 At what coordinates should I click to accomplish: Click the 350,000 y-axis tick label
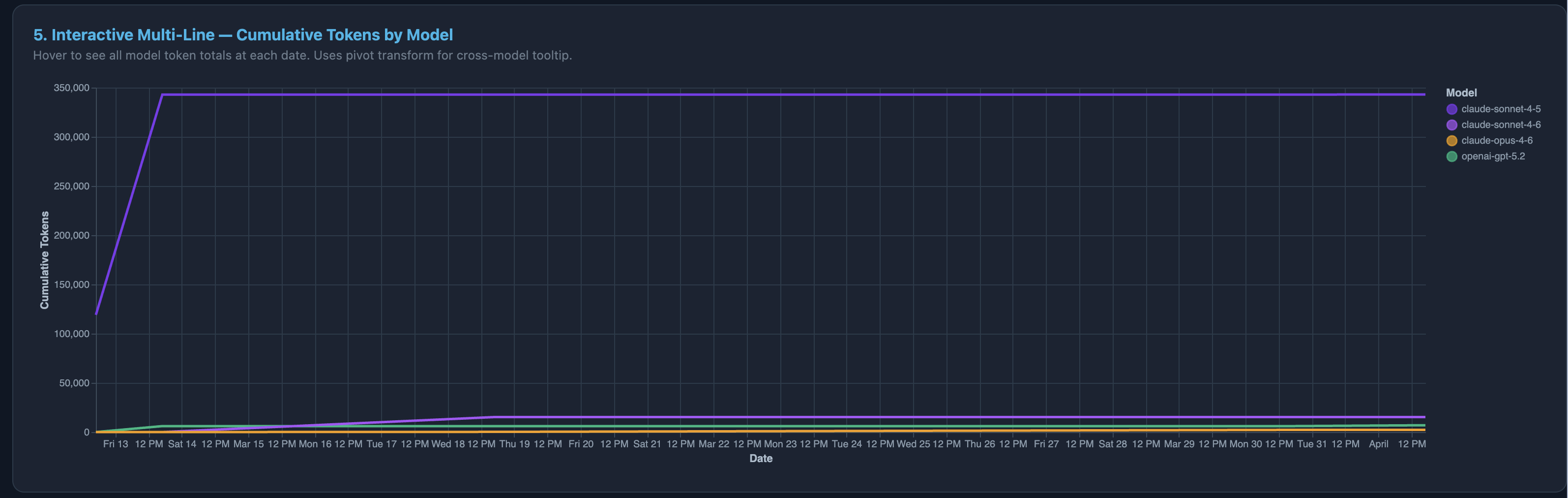tap(71, 88)
